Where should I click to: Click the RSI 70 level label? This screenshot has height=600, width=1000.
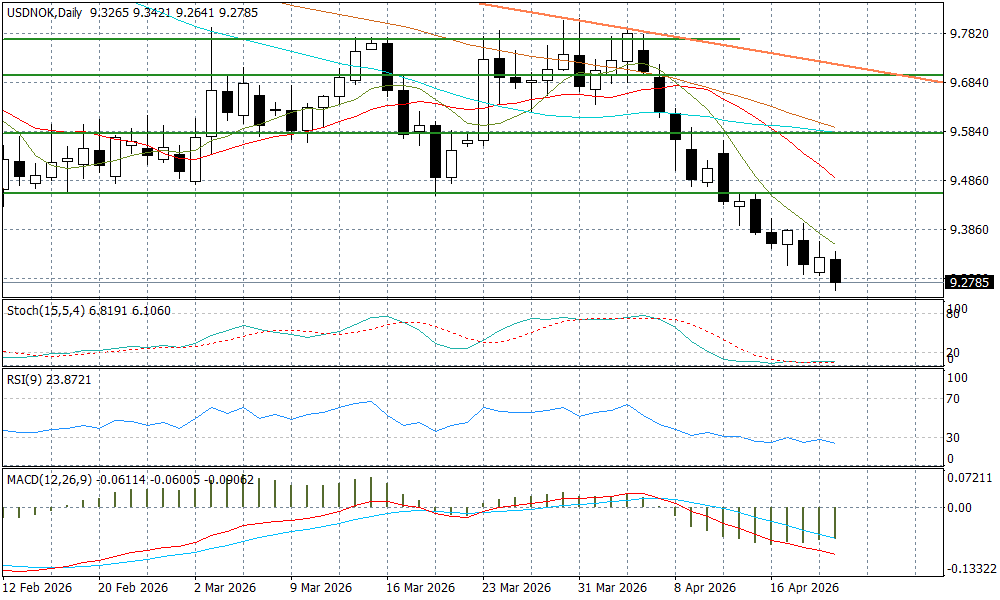pos(954,399)
